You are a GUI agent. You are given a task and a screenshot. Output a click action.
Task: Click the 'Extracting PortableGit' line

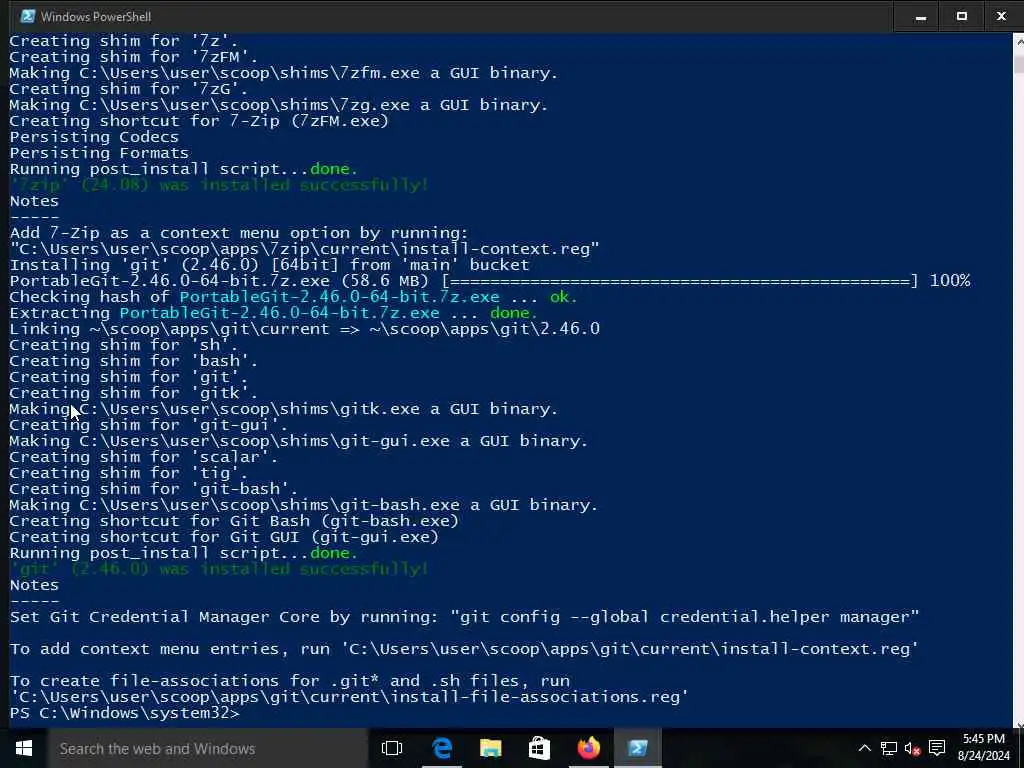click(273, 313)
